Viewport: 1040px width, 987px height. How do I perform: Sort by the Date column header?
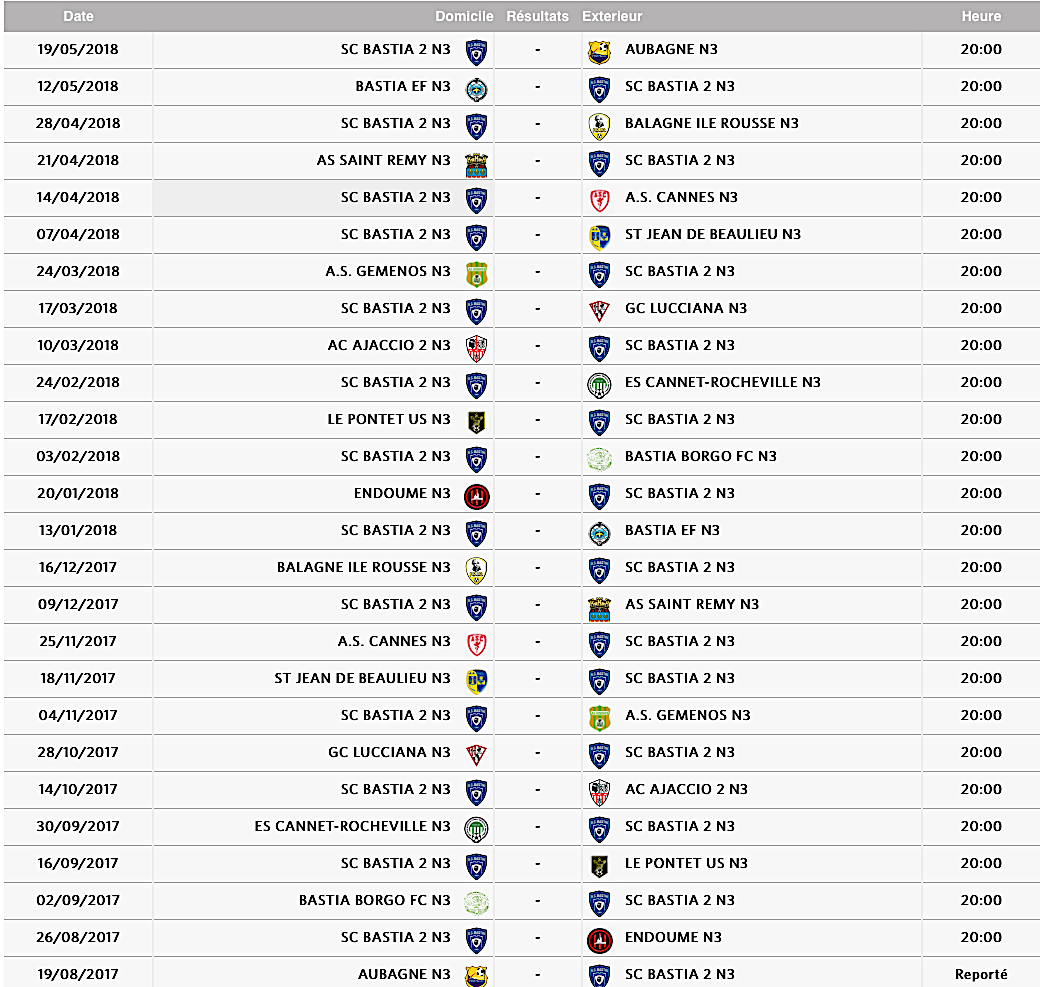[79, 16]
